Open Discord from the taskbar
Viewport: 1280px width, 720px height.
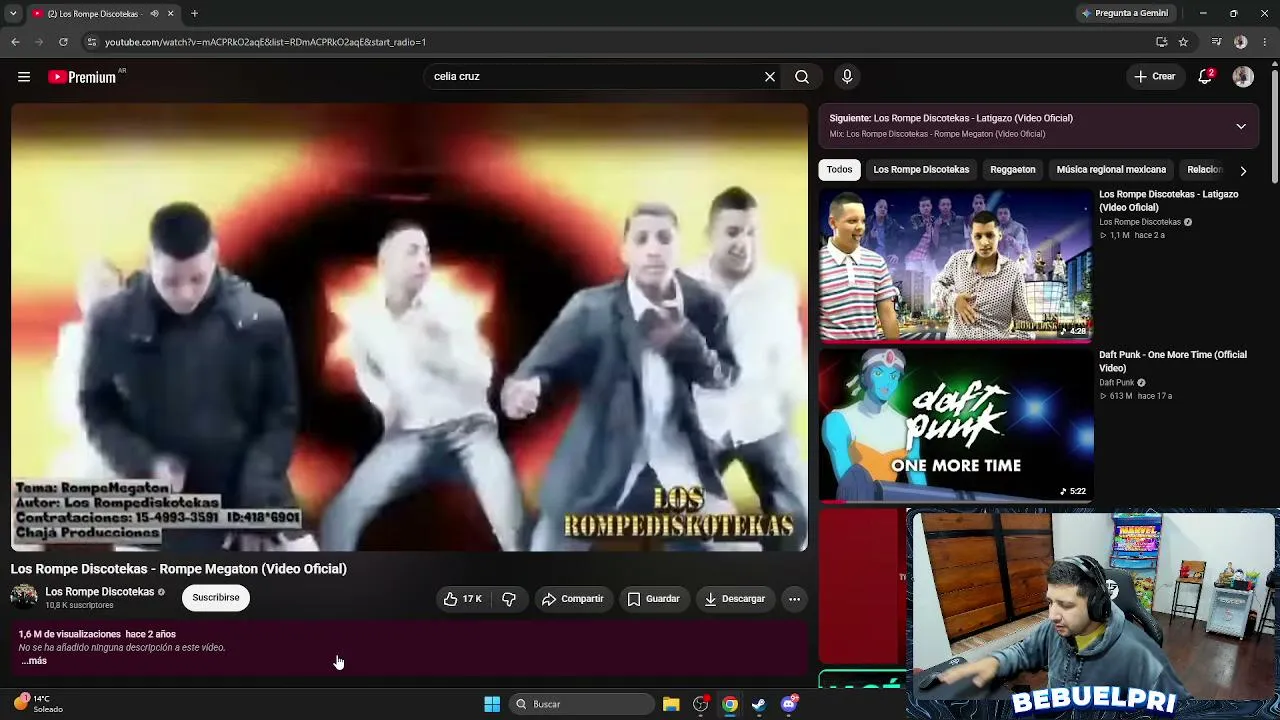click(789, 704)
